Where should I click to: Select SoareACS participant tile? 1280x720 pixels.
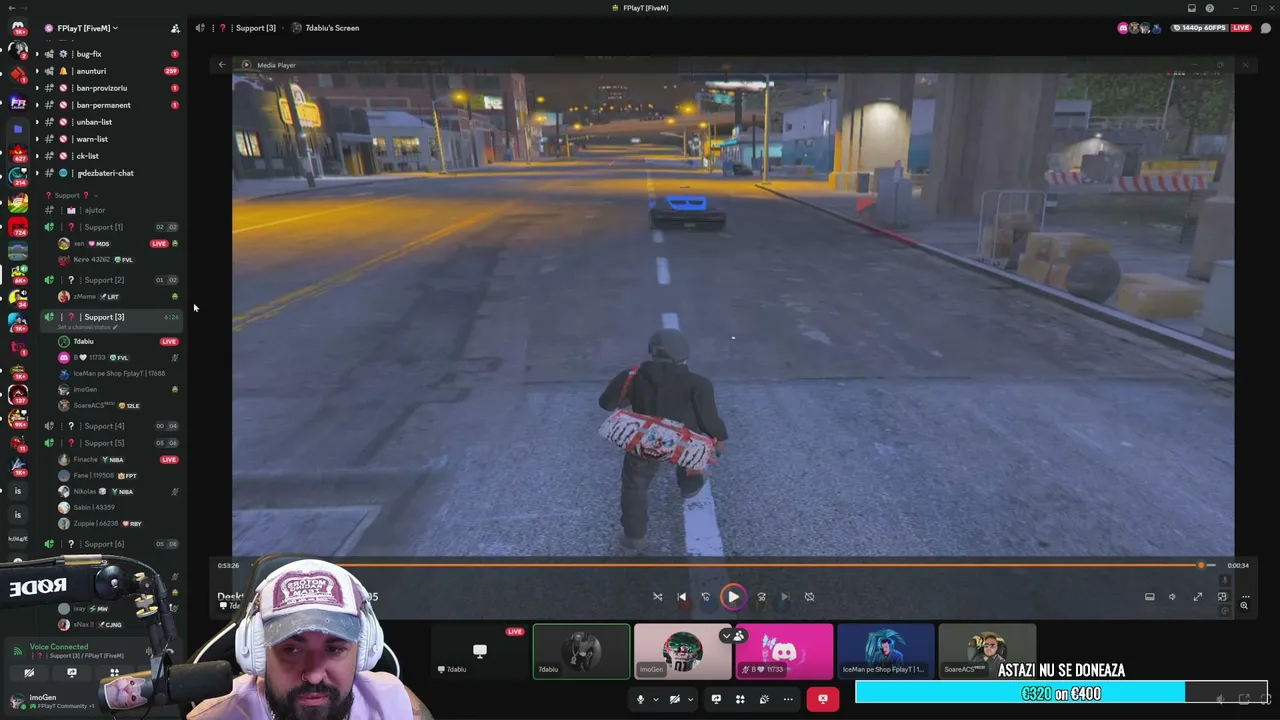pos(987,651)
